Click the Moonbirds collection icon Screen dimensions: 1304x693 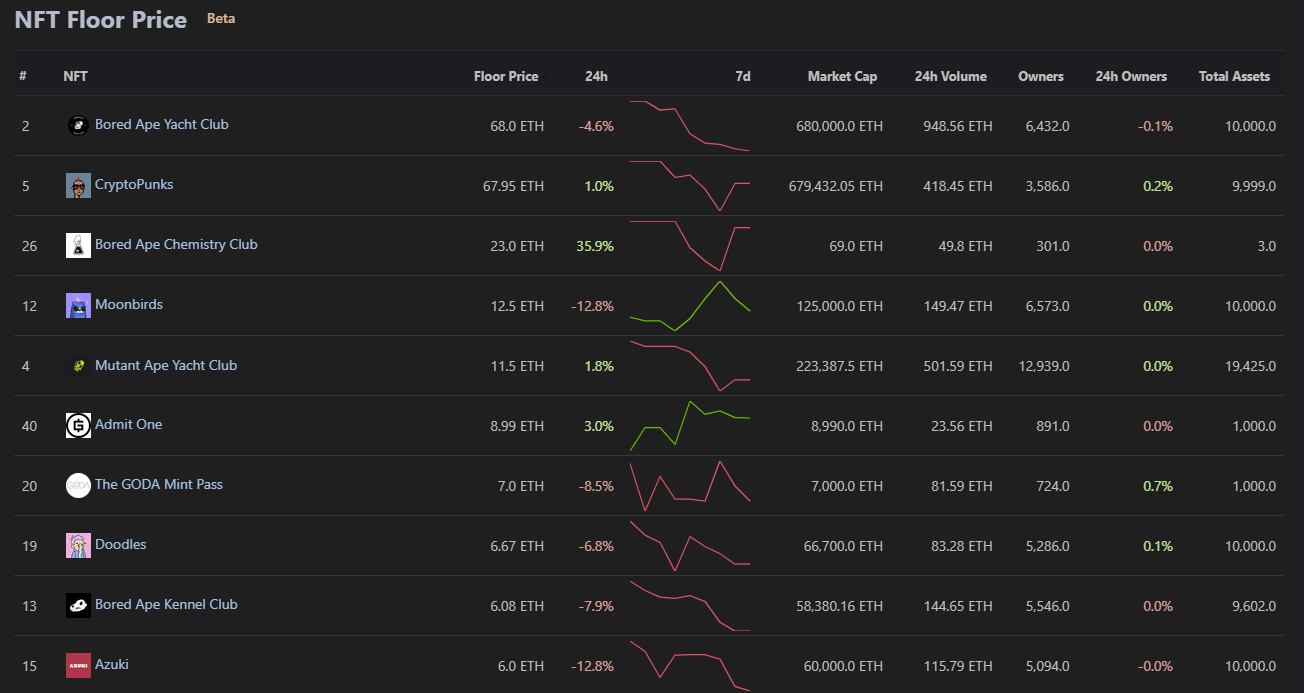tap(78, 305)
